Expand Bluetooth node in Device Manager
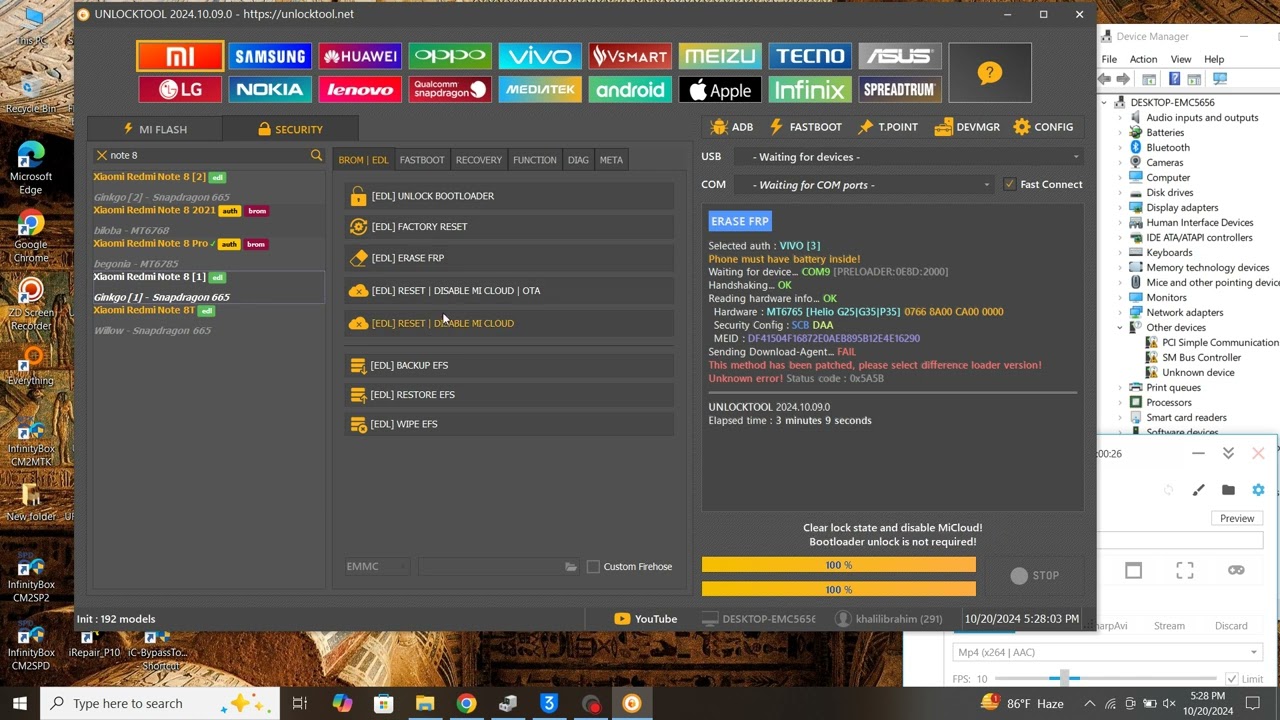Viewport: 1280px width, 720px height. pyautogui.click(x=1120, y=147)
